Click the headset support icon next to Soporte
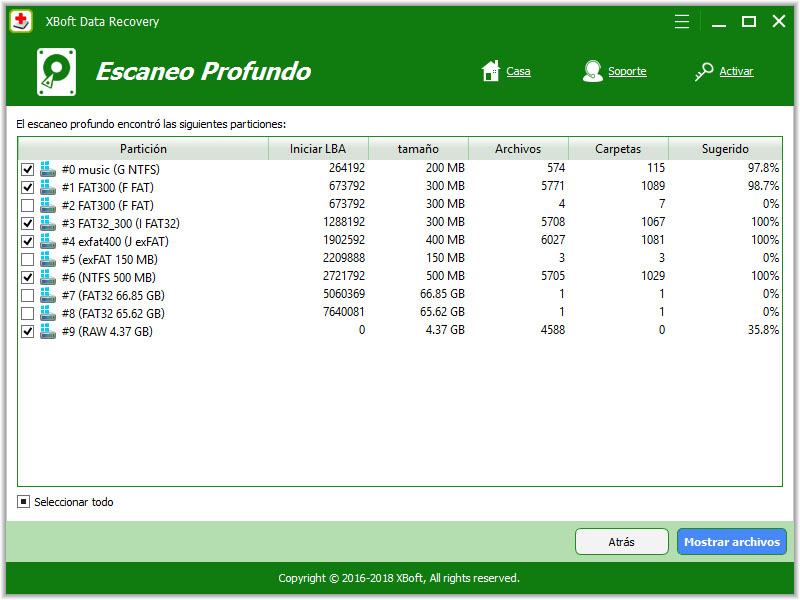The image size is (800, 600). (592, 71)
